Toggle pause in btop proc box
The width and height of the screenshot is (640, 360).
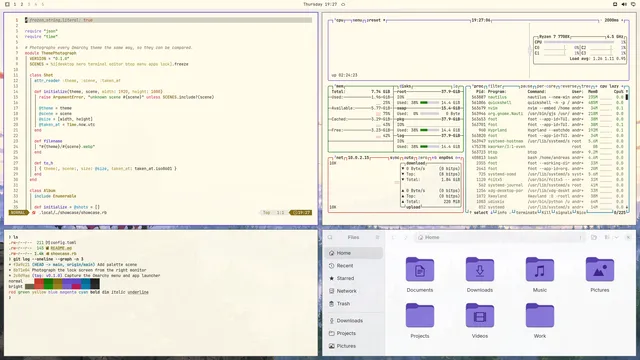[x=526, y=87]
